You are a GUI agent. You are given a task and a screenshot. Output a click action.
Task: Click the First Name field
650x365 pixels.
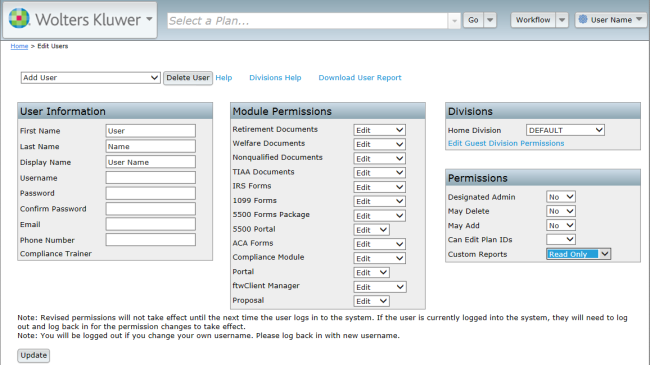click(x=150, y=131)
